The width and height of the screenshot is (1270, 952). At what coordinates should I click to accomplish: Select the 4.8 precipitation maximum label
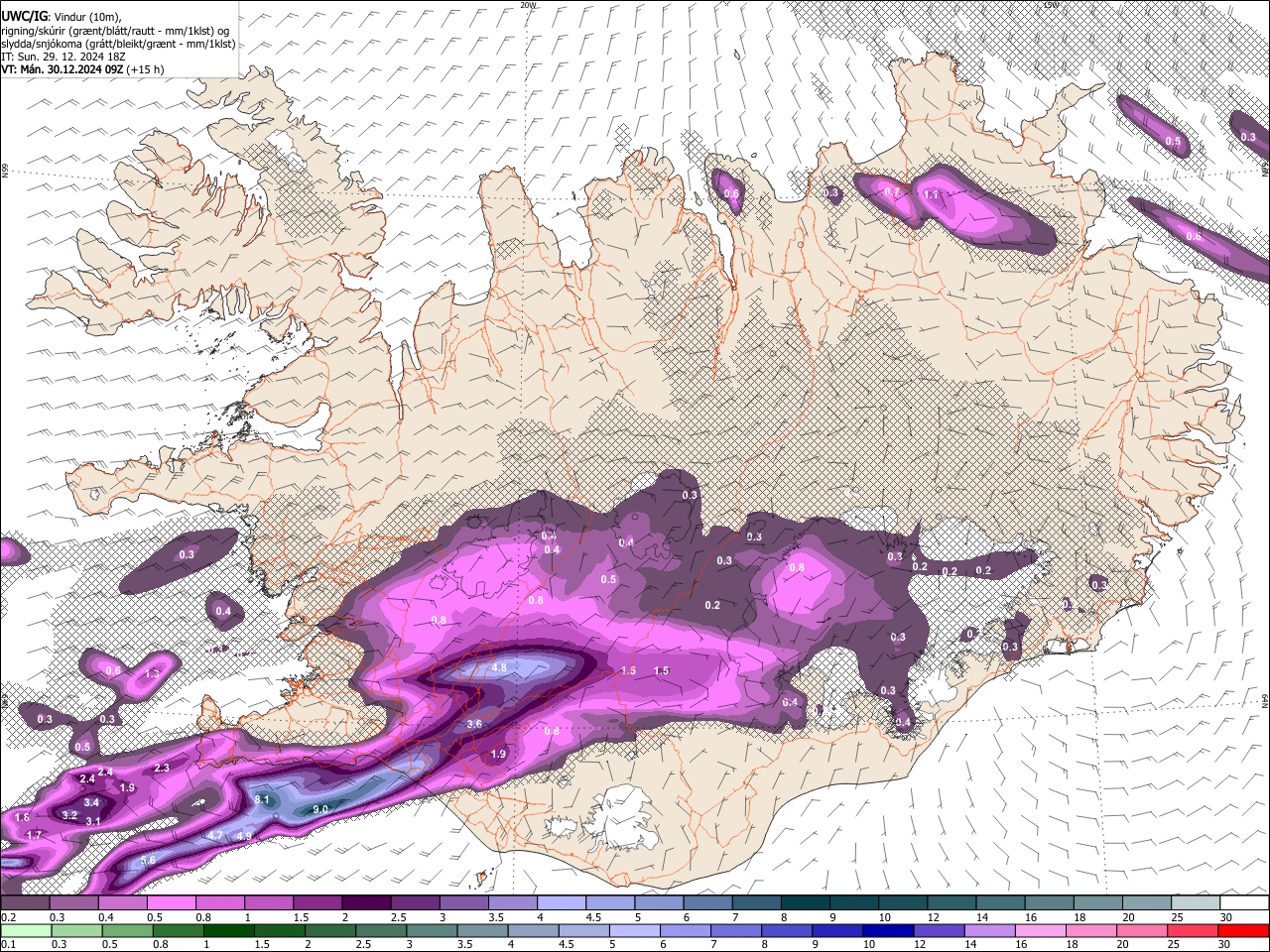pyautogui.click(x=500, y=667)
